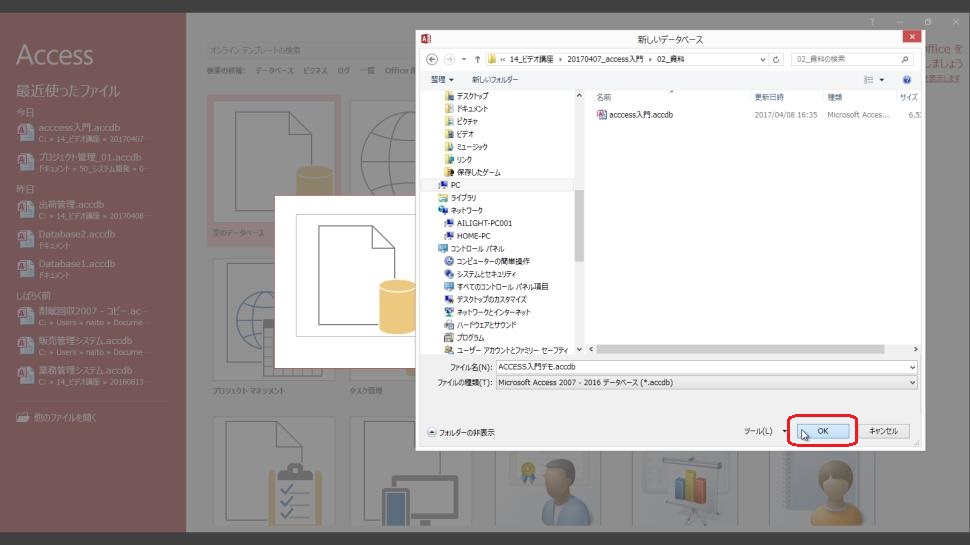Go up one folder level
This screenshot has height=545, width=970.
click(478, 59)
